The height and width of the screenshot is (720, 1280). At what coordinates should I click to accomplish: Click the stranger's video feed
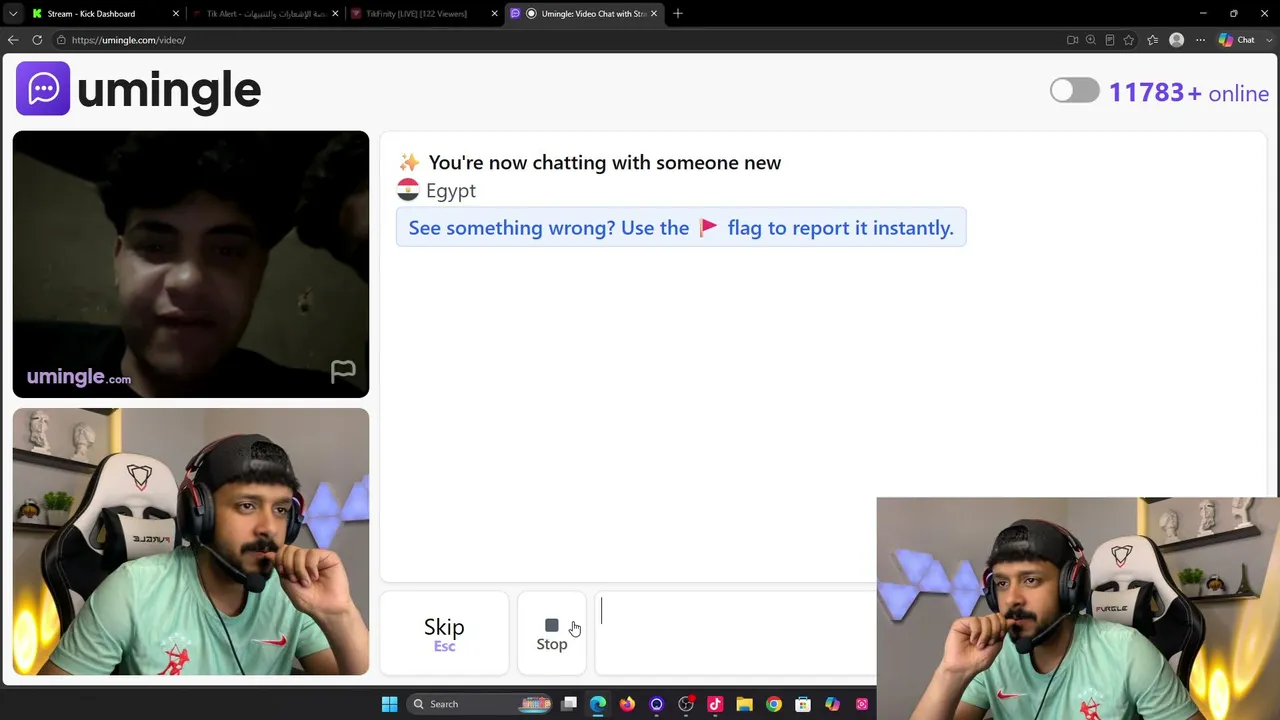191,264
